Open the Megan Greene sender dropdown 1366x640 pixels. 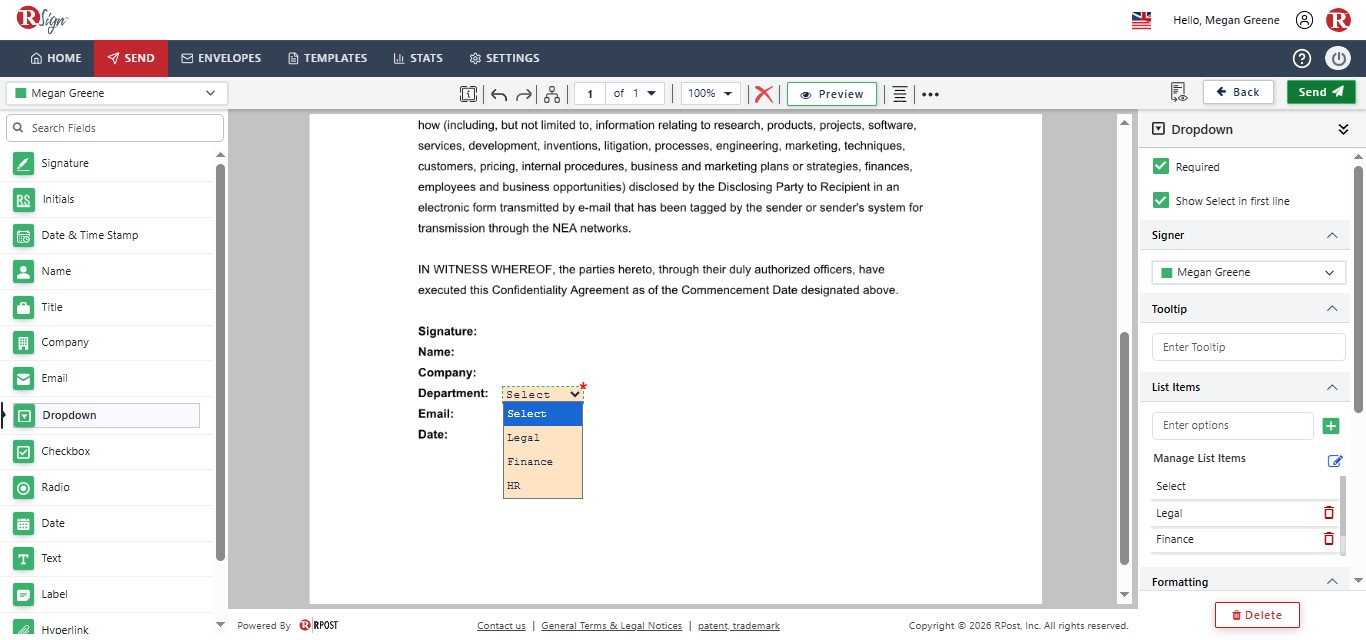pyautogui.click(x=117, y=93)
